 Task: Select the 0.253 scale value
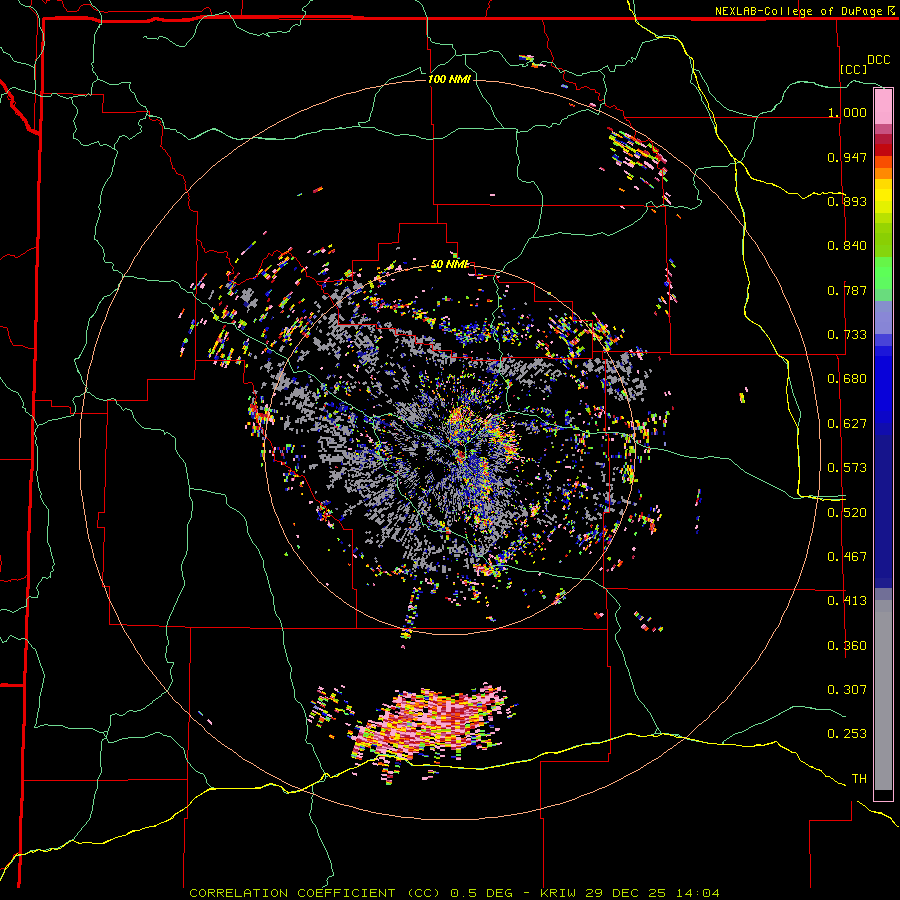(847, 734)
